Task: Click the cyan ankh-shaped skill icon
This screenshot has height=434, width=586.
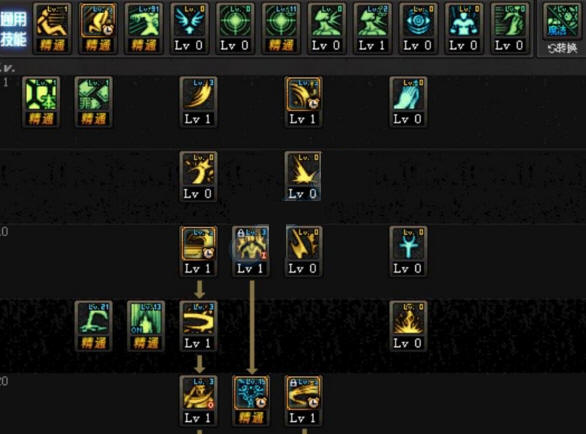Action: tap(408, 252)
